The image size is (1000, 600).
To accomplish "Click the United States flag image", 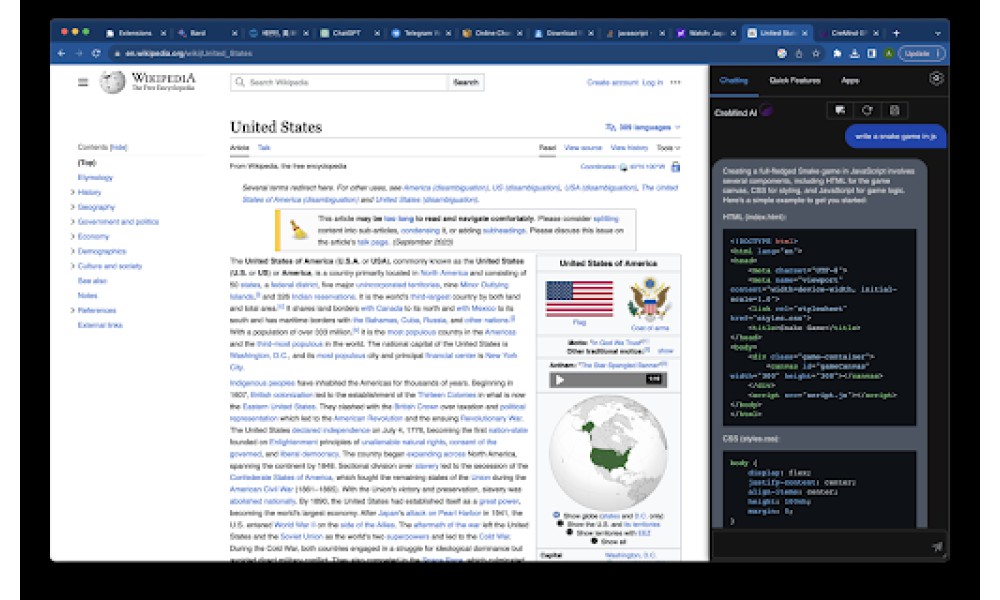I will point(579,298).
